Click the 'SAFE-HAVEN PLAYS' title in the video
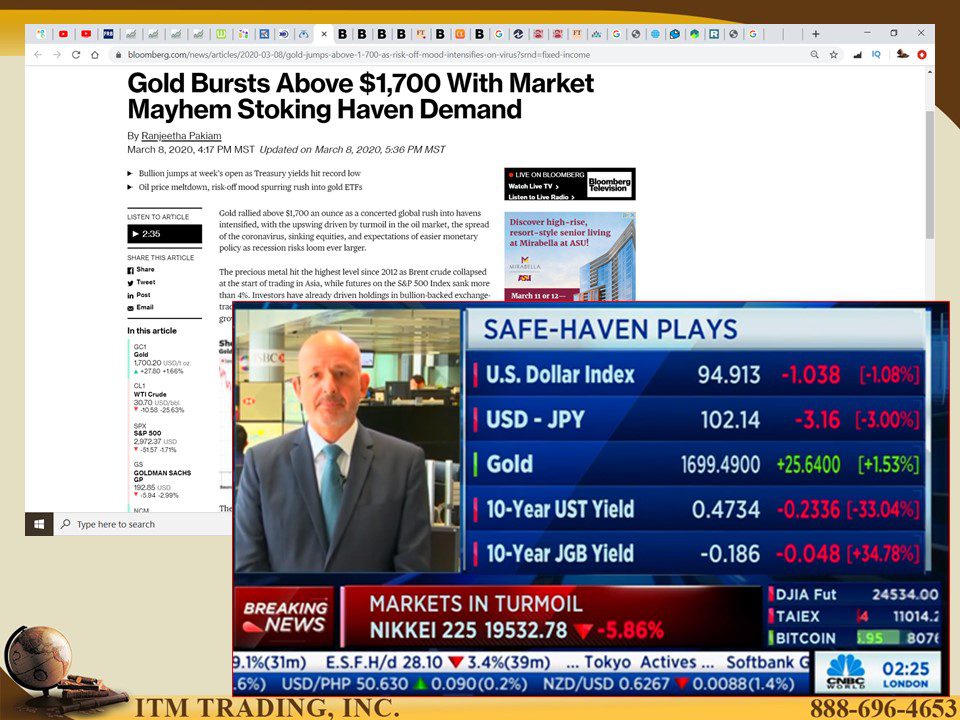This screenshot has height=720, width=960. pyautogui.click(x=610, y=329)
